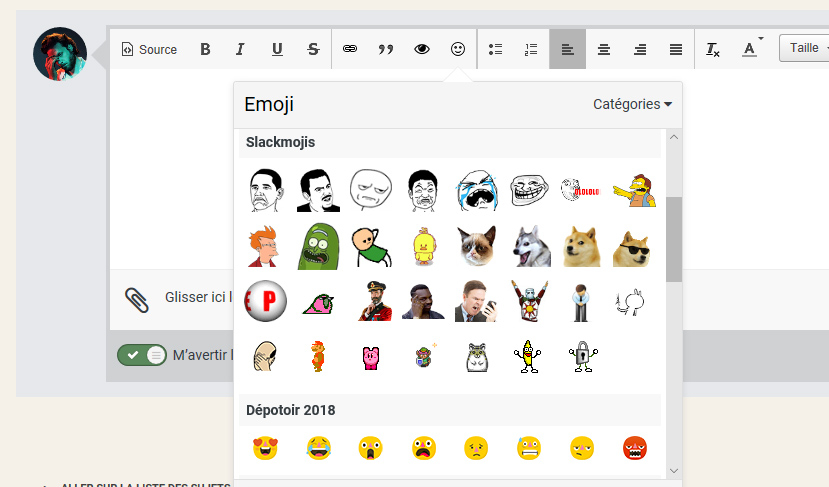The height and width of the screenshot is (487, 829).
Task: Insert the crying blue tears rage face
Action: pos(477,190)
